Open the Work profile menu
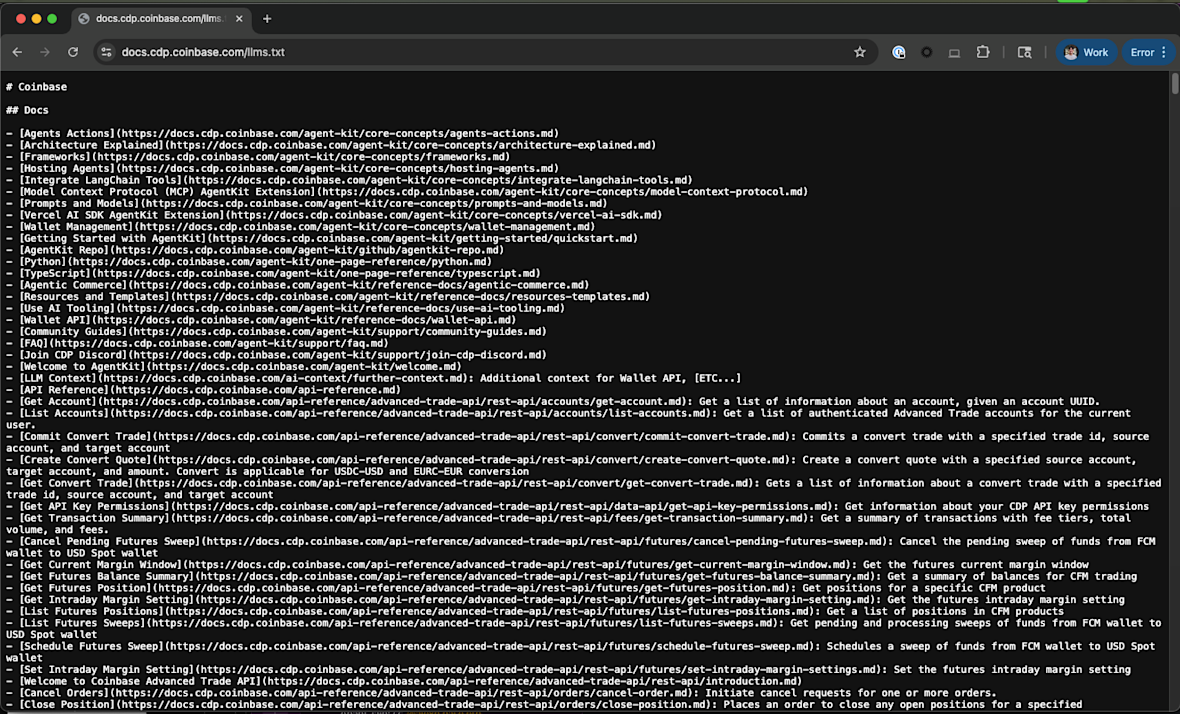The width and height of the screenshot is (1180, 714). tap(1086, 52)
